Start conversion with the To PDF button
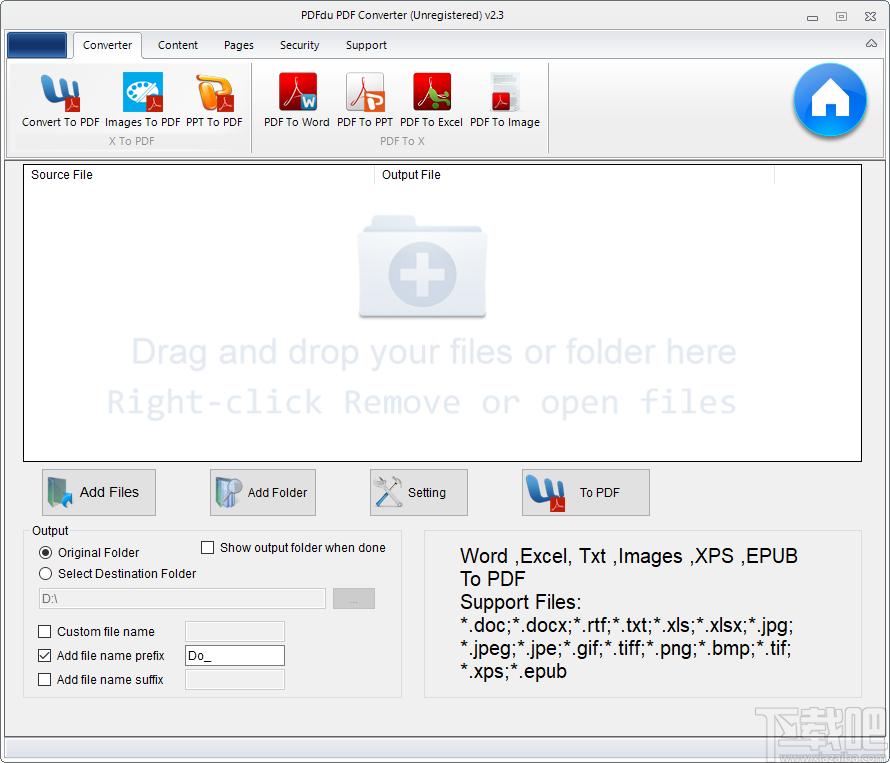 586,492
